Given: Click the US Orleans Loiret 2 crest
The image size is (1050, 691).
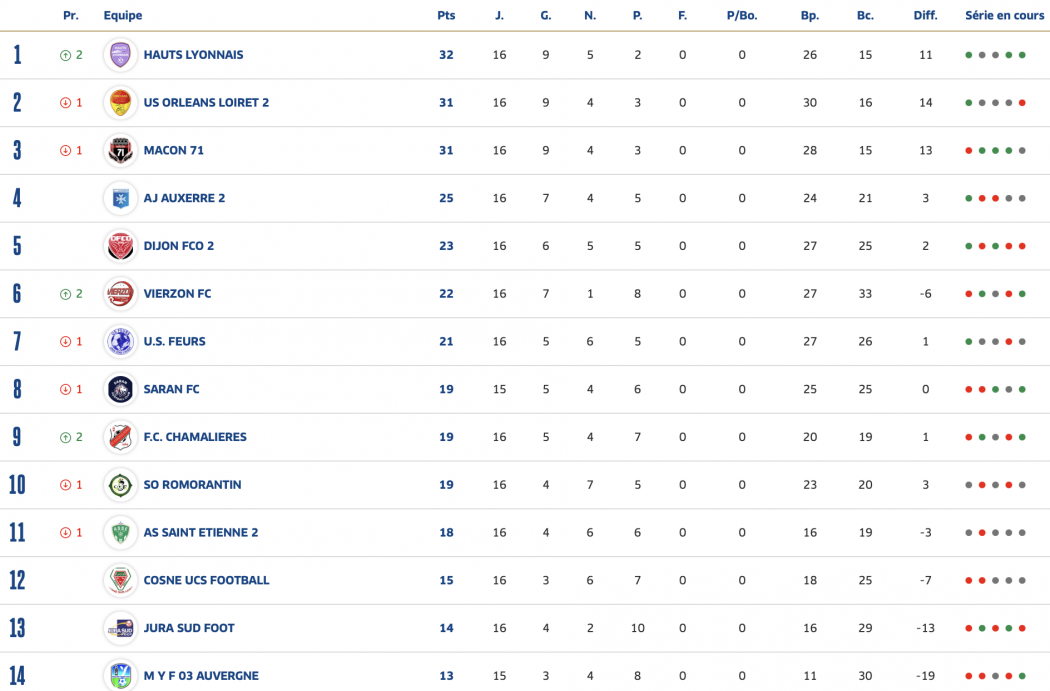Looking at the screenshot, I should 120,103.
